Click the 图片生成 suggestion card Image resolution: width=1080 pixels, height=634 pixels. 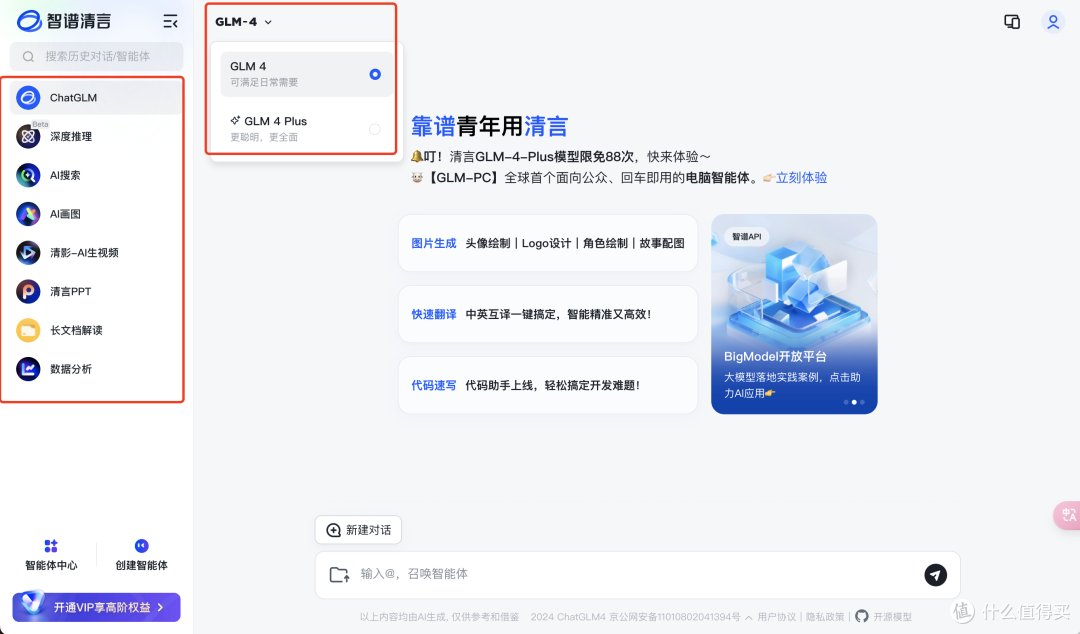[x=548, y=243]
